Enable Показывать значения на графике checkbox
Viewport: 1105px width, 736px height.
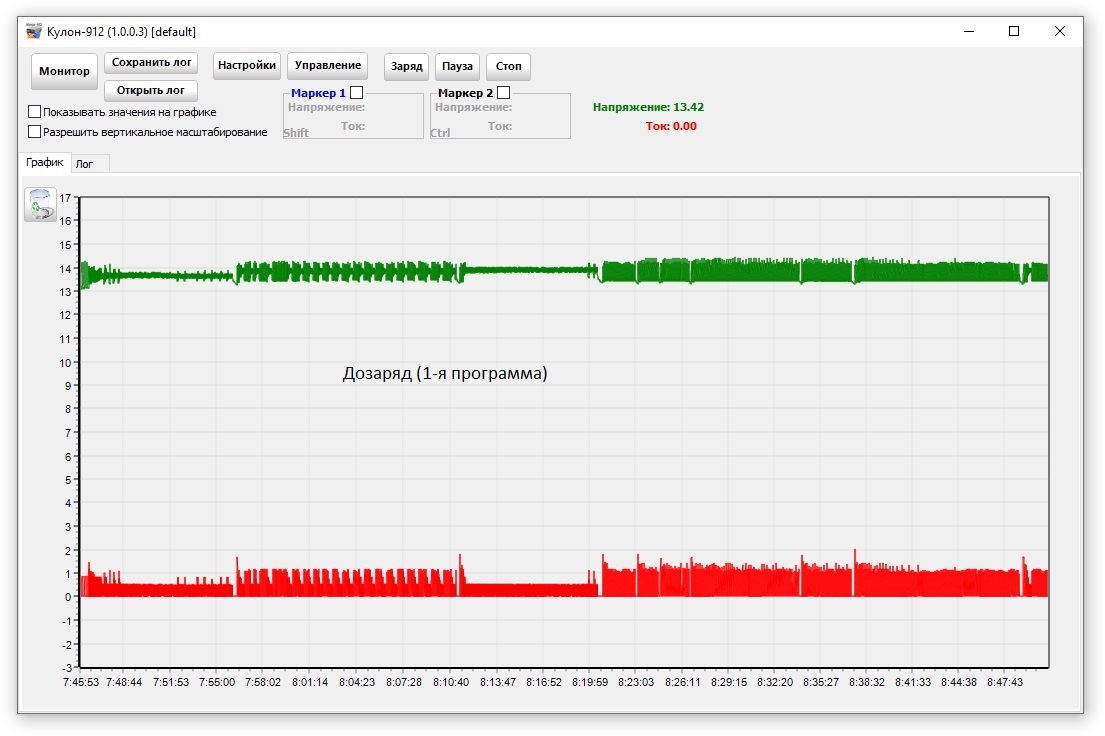35,112
